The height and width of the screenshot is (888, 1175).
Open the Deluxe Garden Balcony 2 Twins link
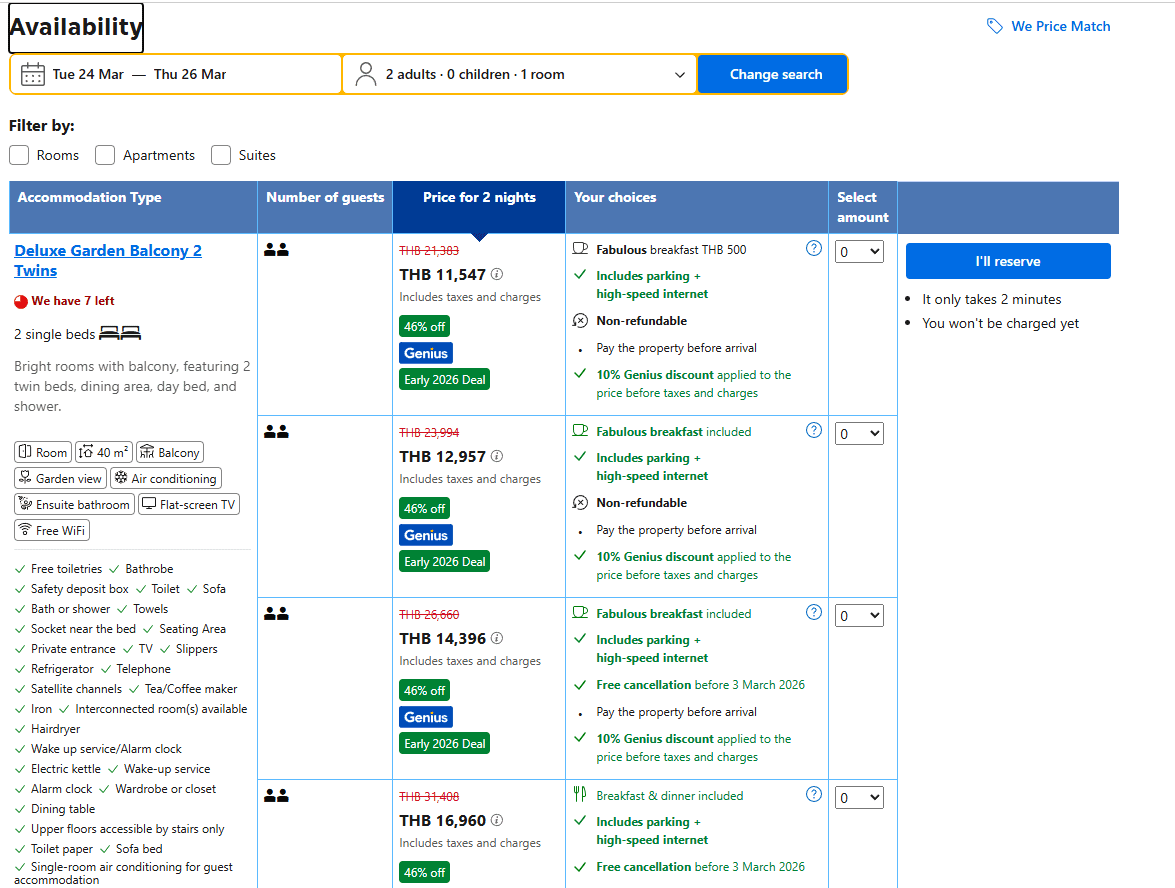pos(107,260)
